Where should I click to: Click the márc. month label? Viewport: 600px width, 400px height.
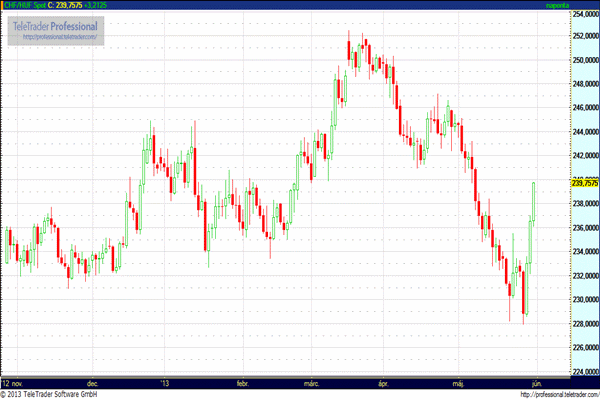311,382
